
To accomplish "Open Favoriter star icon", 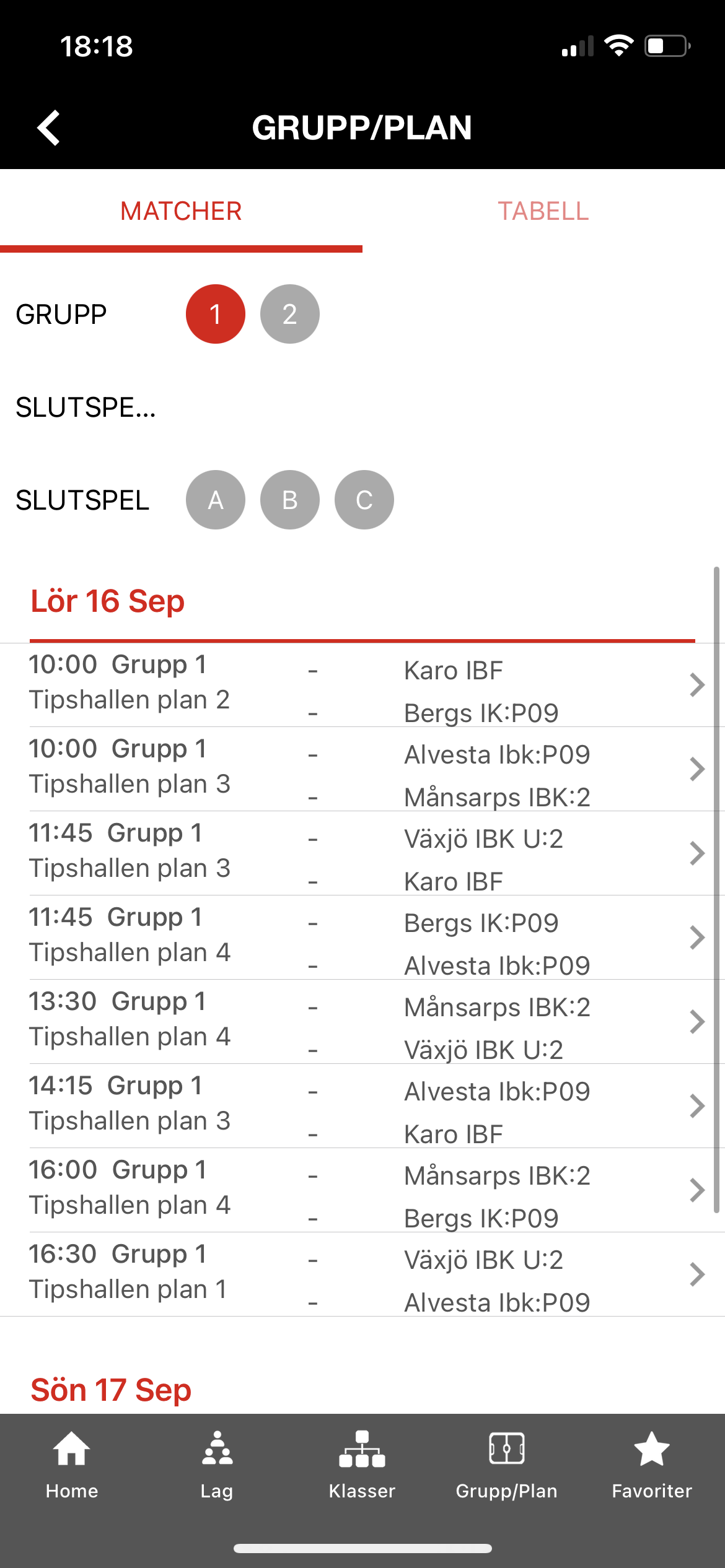I will [x=652, y=1449].
